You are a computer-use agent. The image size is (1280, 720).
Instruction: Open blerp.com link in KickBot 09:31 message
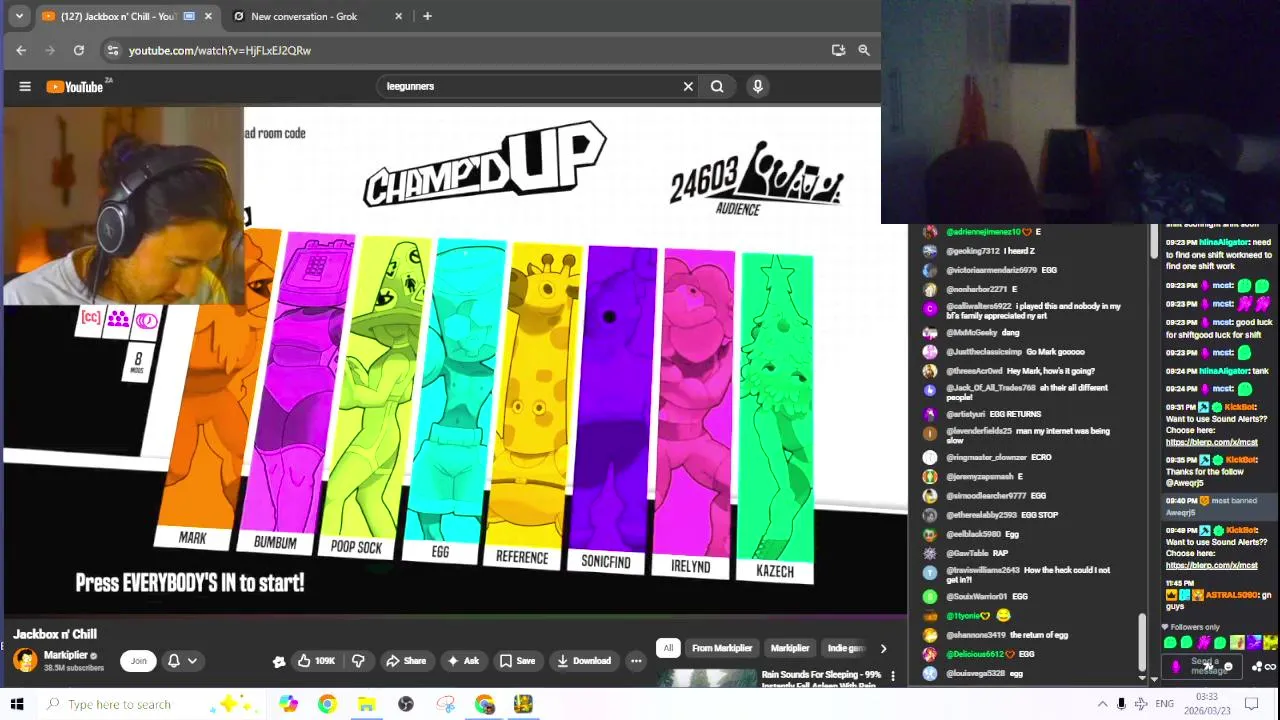point(1211,442)
